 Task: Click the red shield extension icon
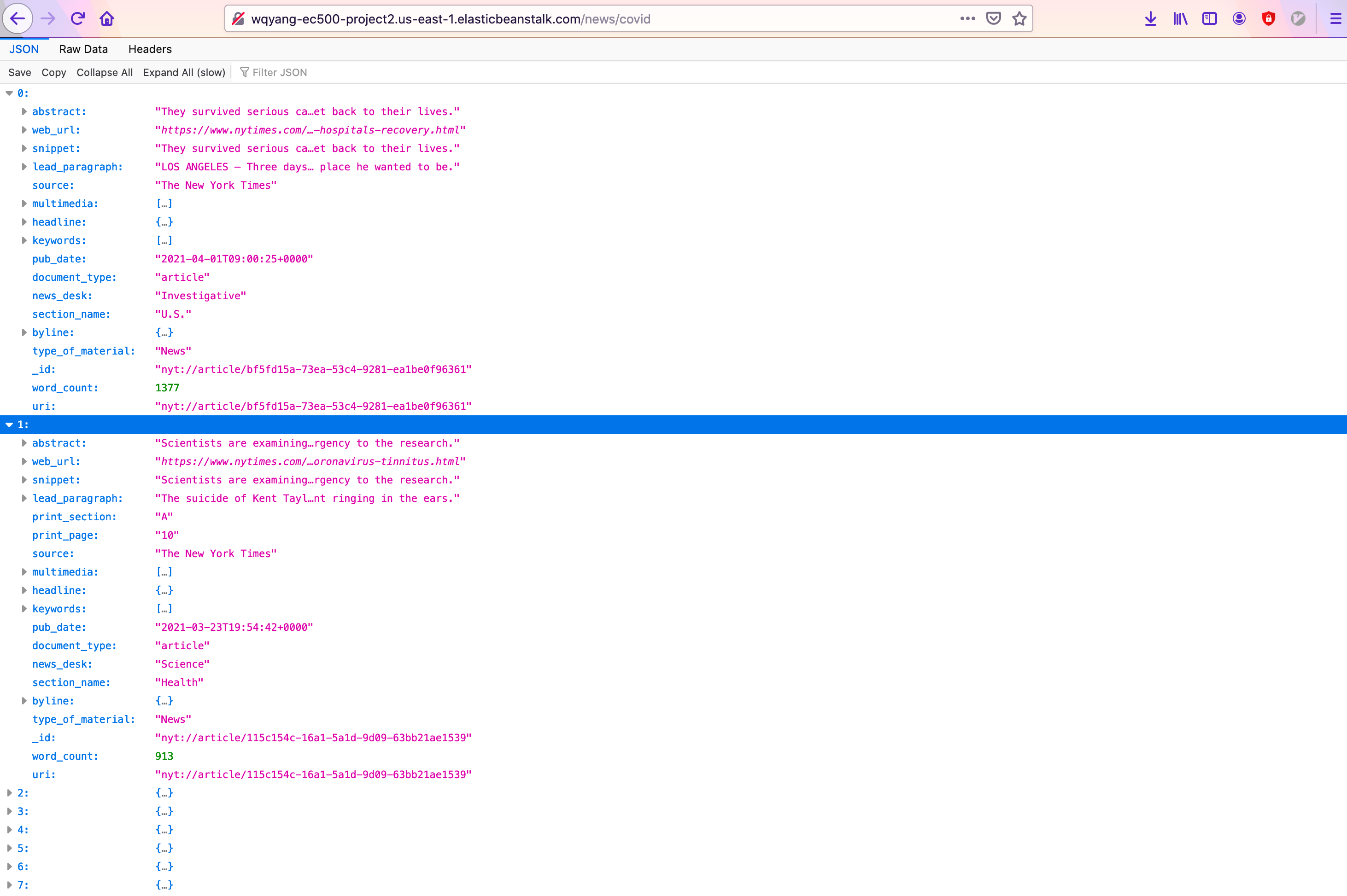click(1269, 19)
